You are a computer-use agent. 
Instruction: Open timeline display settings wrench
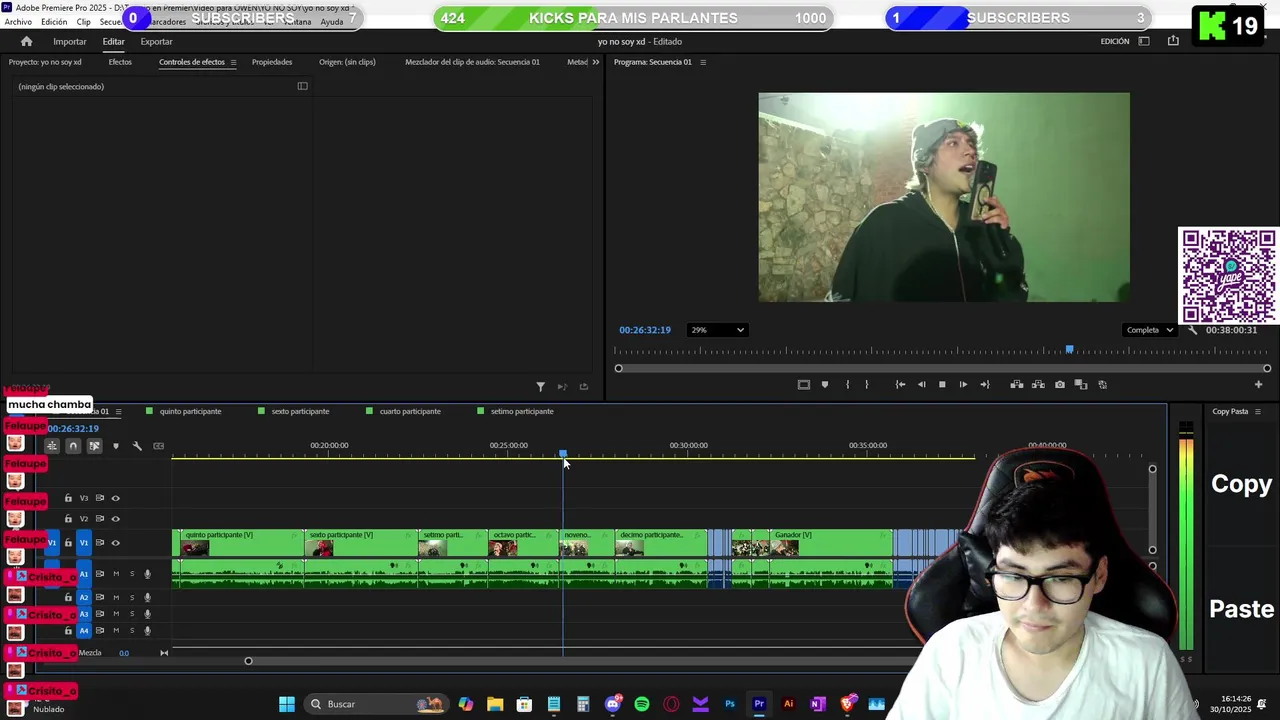(x=137, y=446)
